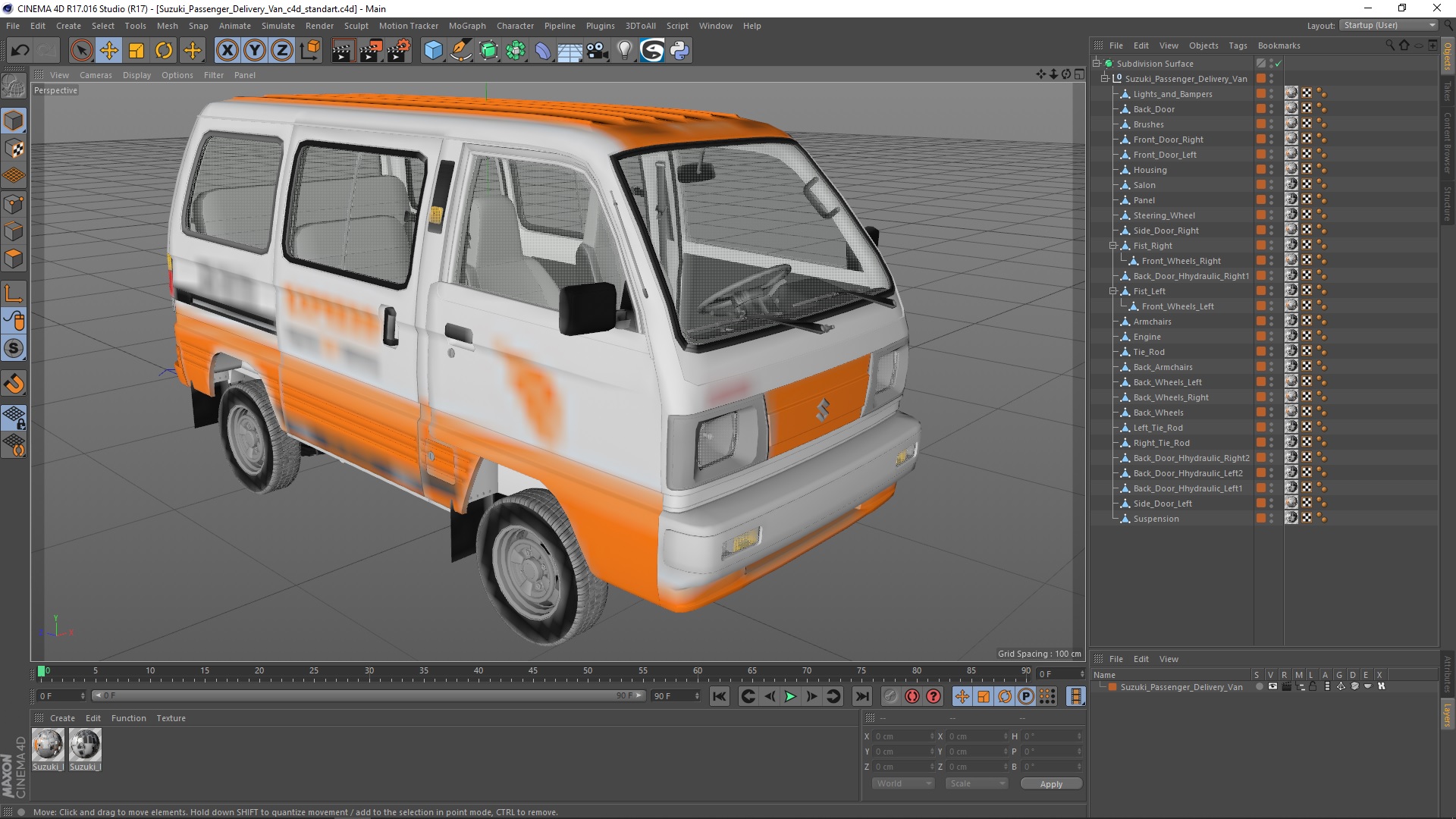Click the green Play Forwards button
The width and height of the screenshot is (1456, 819).
point(790,696)
